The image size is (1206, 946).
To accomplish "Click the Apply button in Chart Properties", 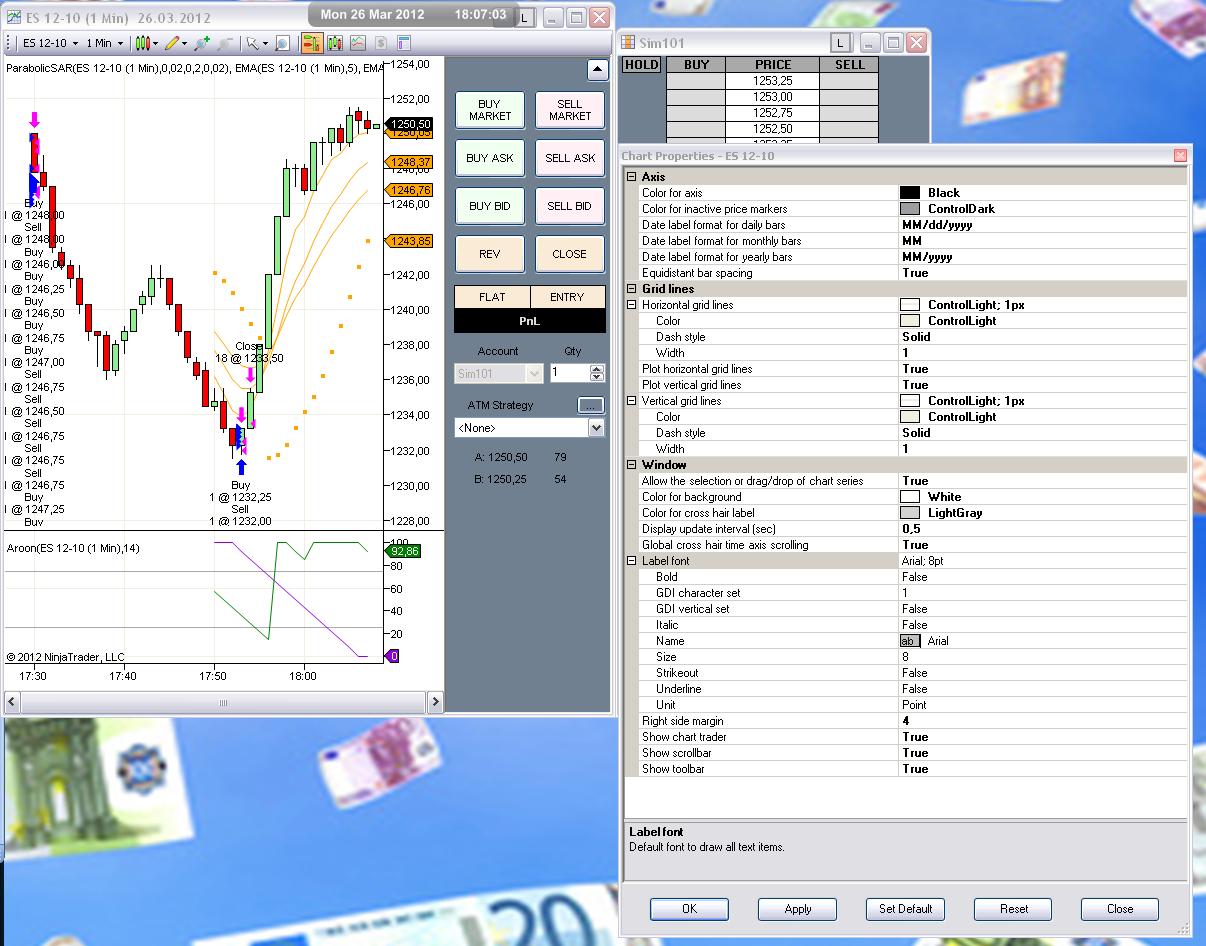I will pyautogui.click(x=798, y=909).
